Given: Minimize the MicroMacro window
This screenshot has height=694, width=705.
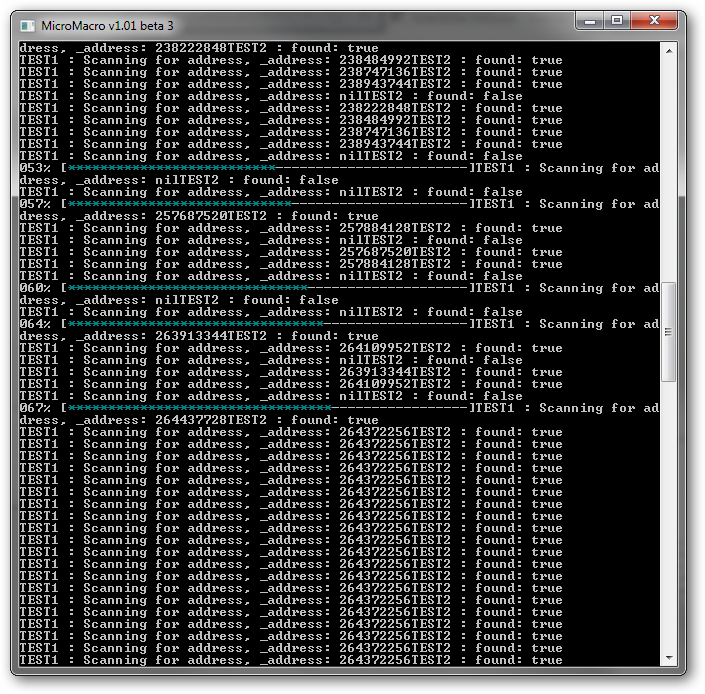Looking at the screenshot, I should [590, 20].
